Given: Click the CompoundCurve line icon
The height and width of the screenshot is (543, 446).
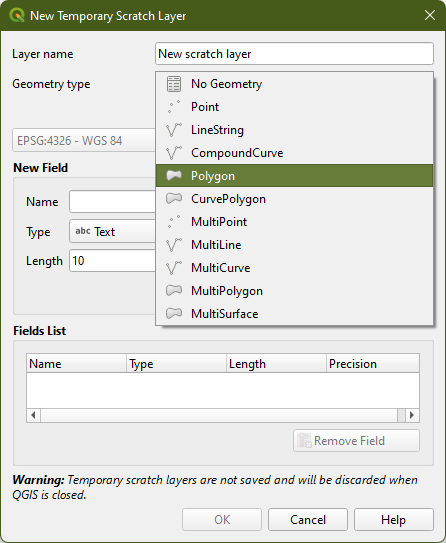Looking at the screenshot, I should tap(174, 153).
